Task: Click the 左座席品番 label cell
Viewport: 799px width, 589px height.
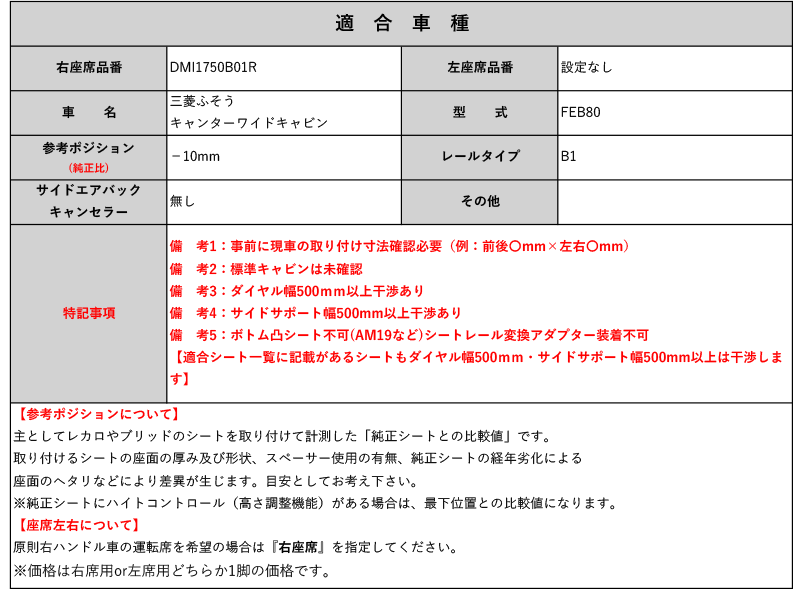Action: tap(479, 68)
